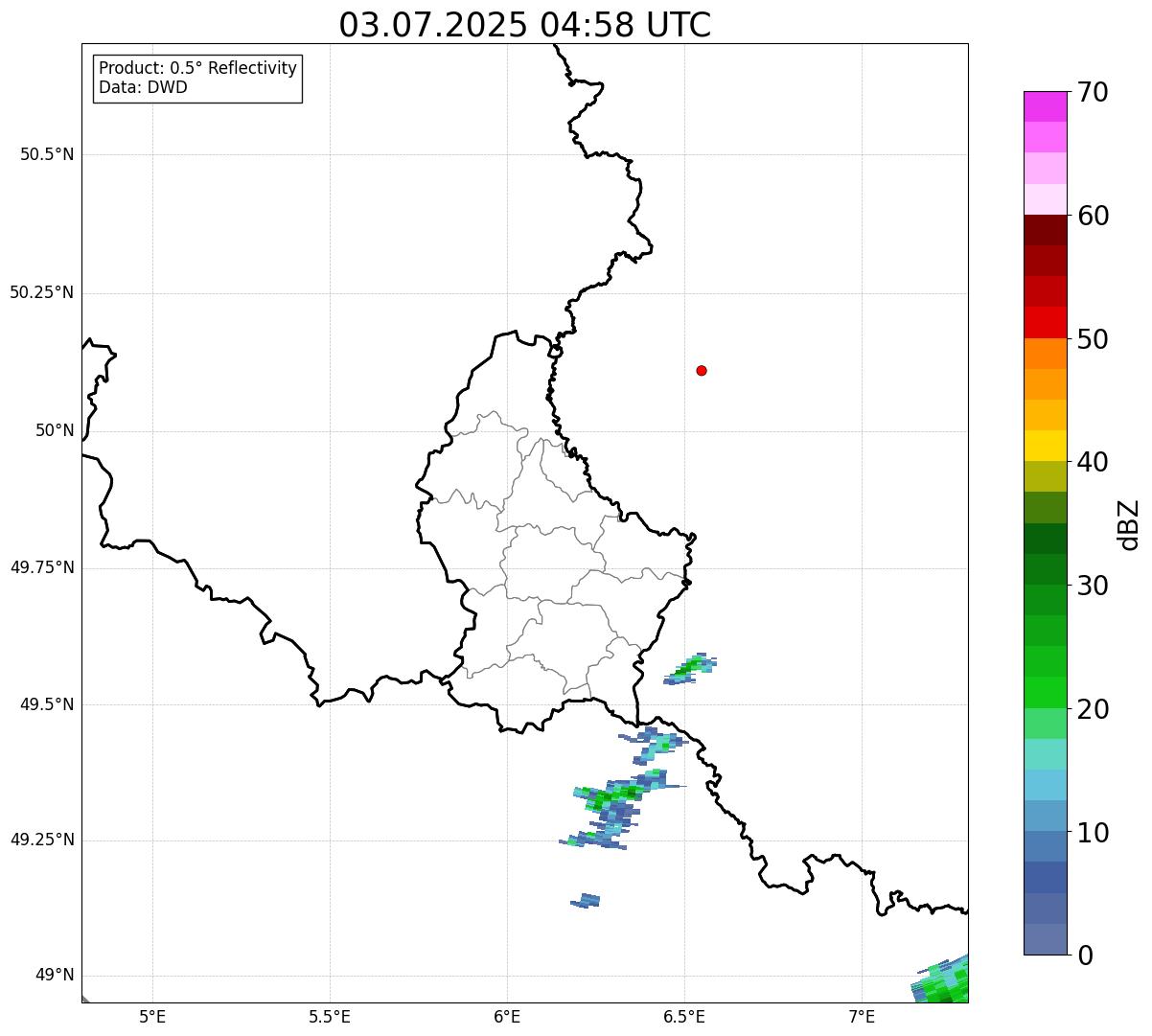This screenshot has height=1036, width=1152.
Task: Click the 5°E longitude label
Action: (152, 1016)
